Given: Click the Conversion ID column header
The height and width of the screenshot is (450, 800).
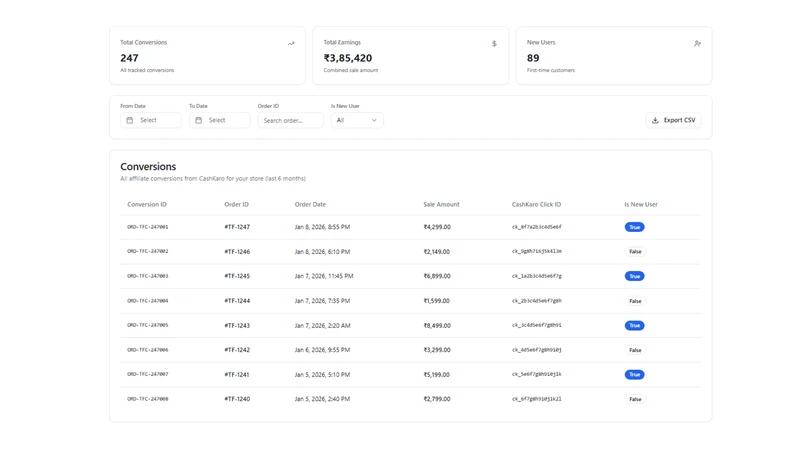Looking at the screenshot, I should click(x=147, y=205).
